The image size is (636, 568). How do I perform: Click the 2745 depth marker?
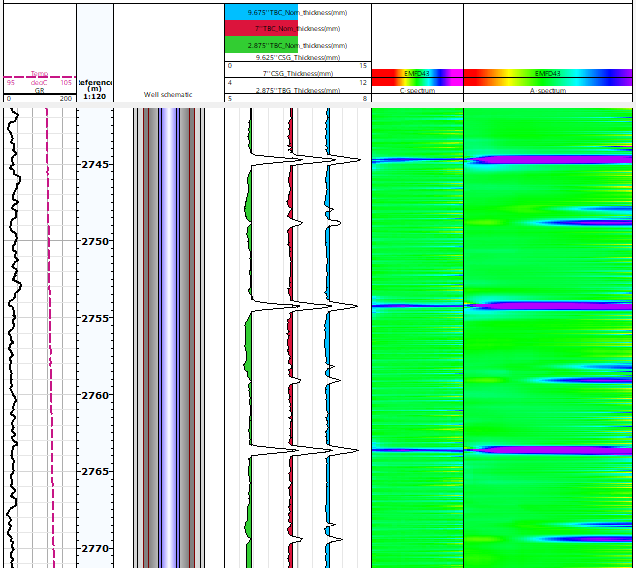98,164
